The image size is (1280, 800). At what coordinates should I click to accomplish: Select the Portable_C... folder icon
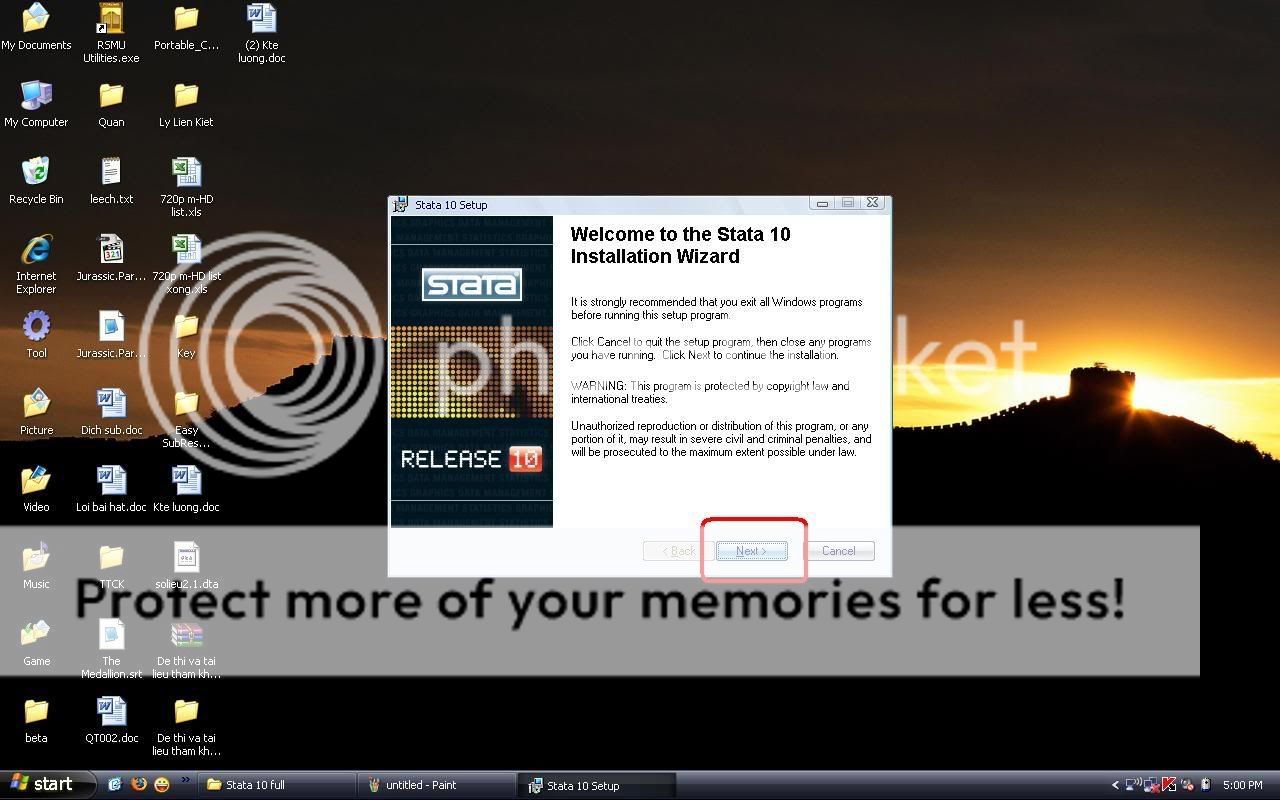click(x=186, y=27)
